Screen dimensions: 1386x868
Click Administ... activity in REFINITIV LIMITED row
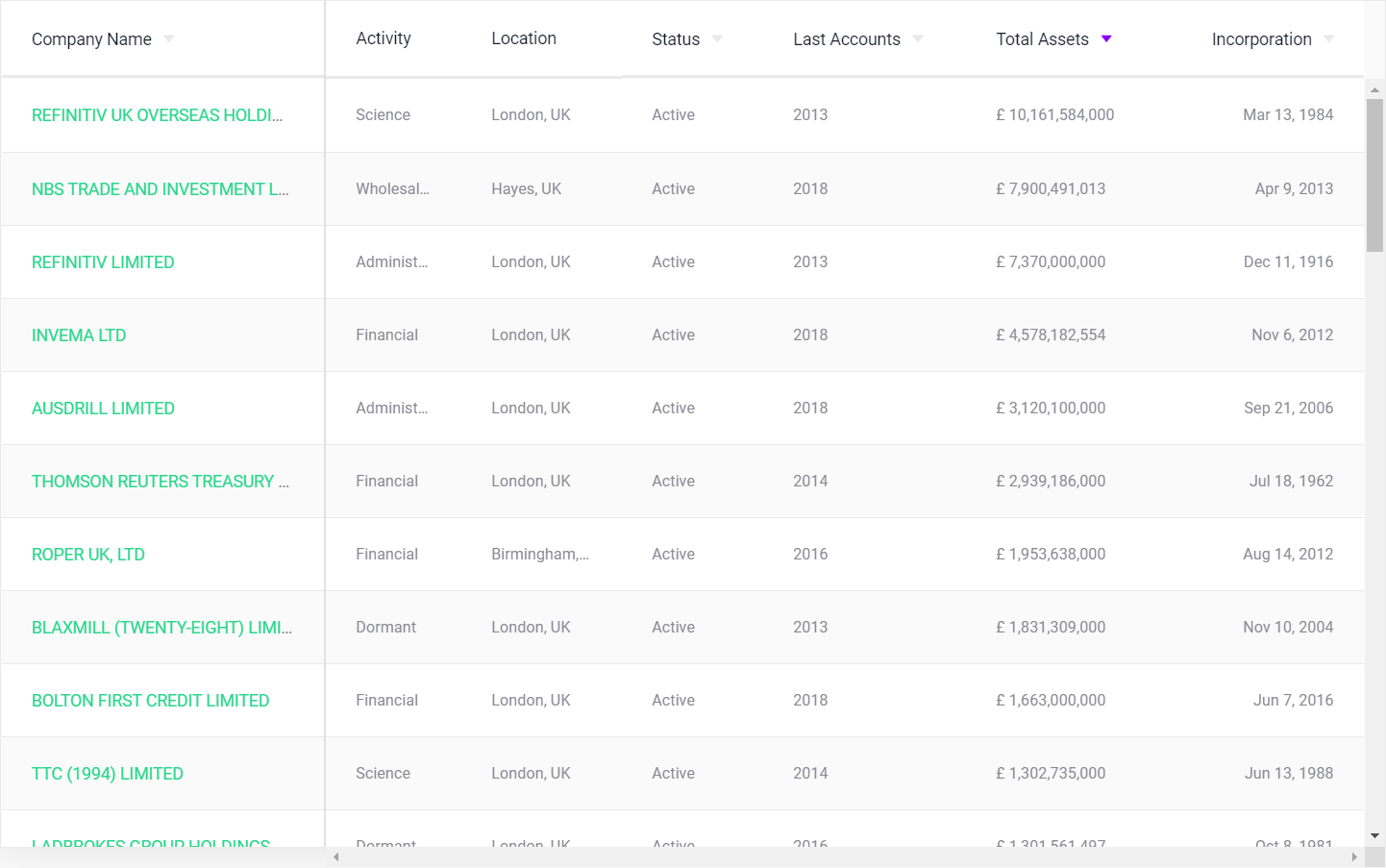391,261
